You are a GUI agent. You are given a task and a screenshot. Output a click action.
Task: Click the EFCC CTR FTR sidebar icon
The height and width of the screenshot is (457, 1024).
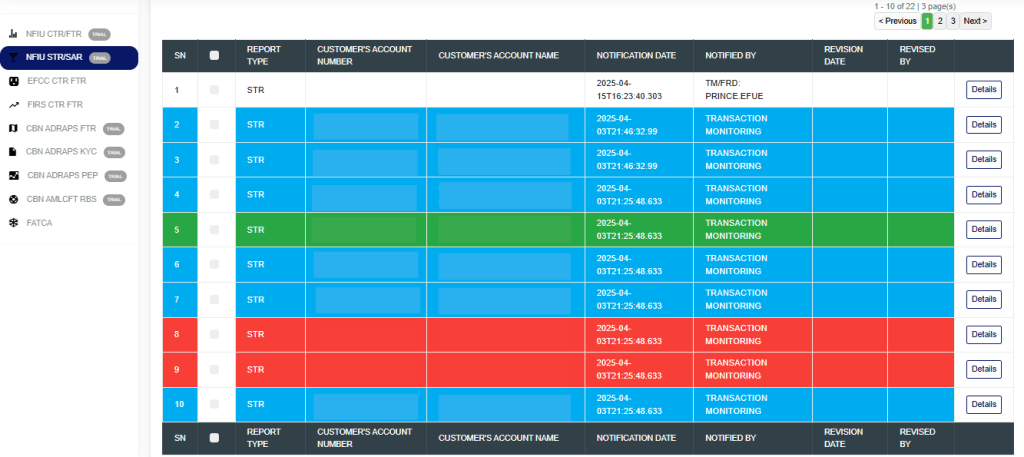(x=13, y=81)
